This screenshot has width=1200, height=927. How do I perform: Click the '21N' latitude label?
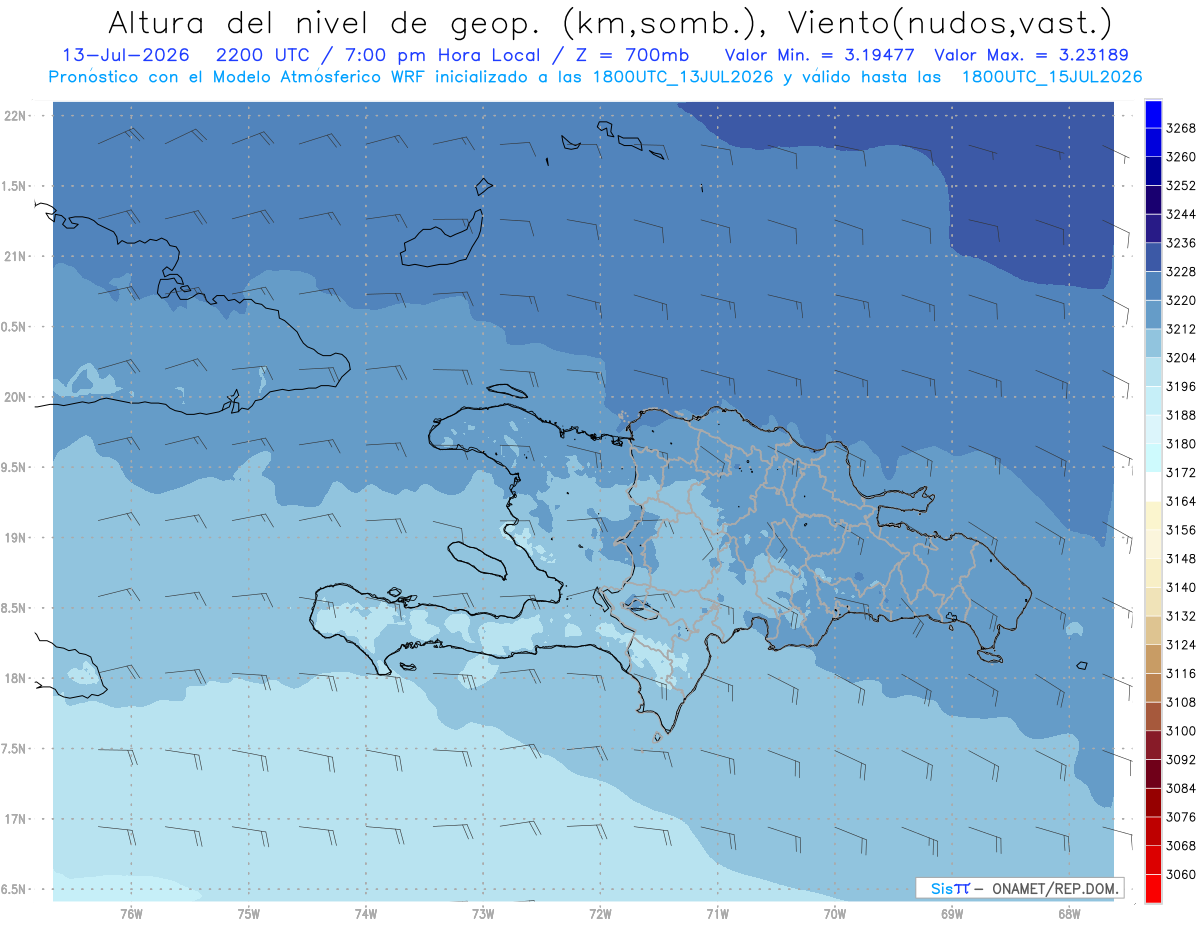point(15,257)
